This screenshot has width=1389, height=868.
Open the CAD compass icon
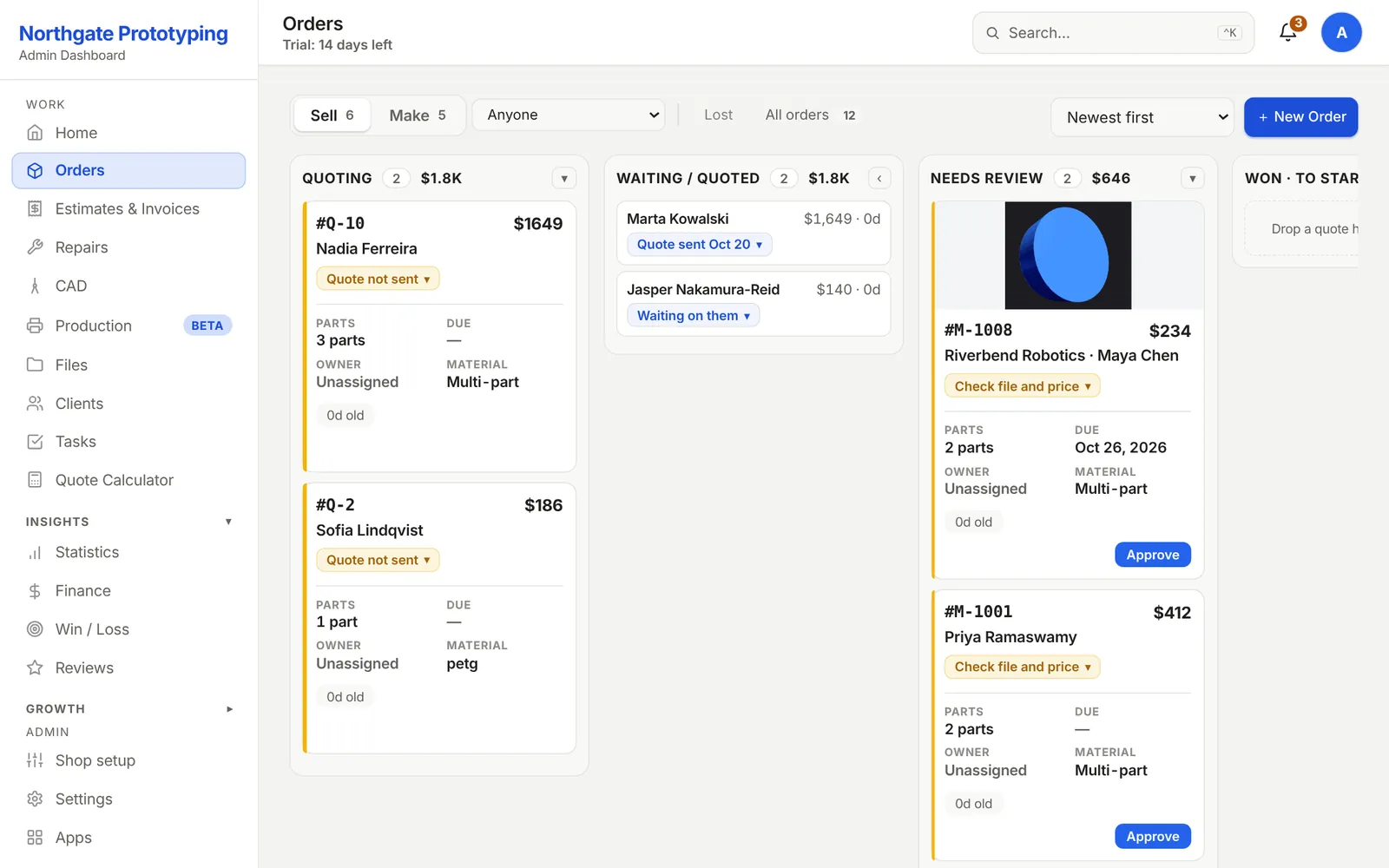pyautogui.click(x=35, y=286)
